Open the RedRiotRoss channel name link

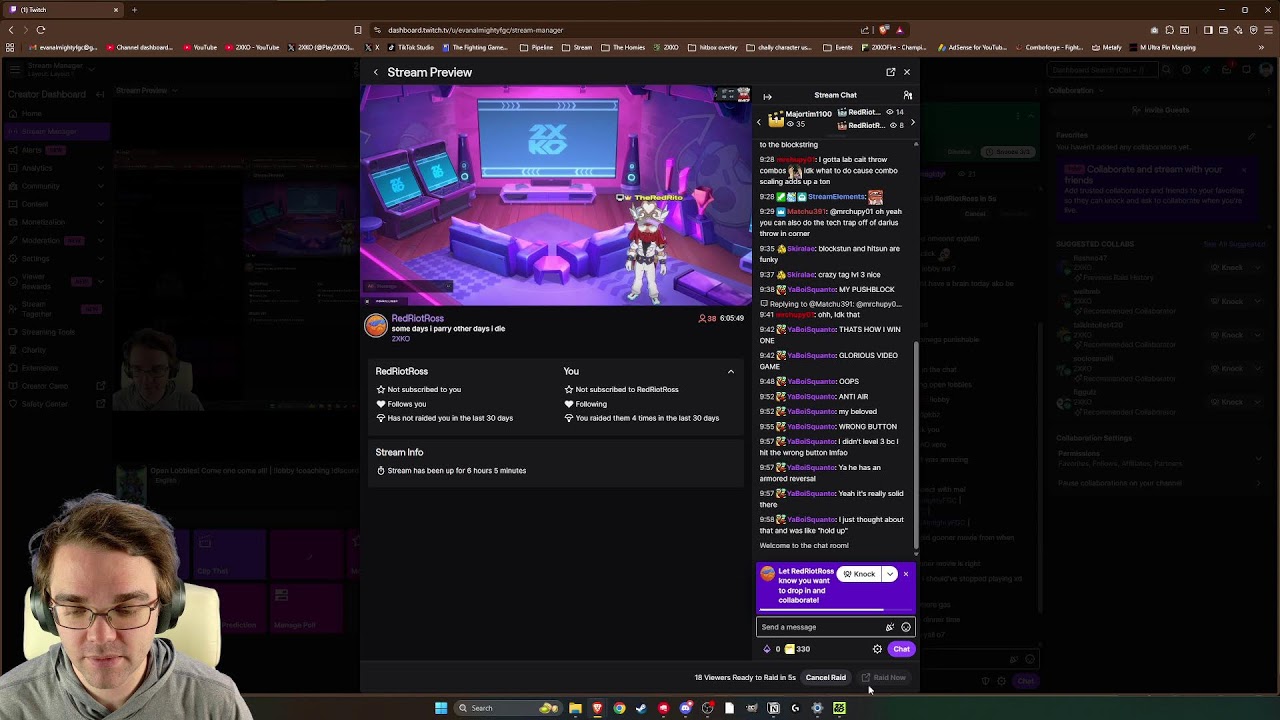(x=417, y=318)
